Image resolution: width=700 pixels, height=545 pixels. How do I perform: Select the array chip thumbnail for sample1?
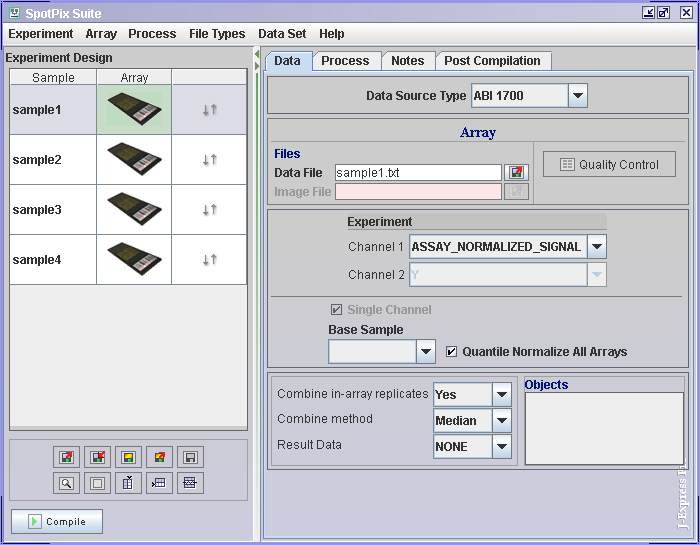[x=134, y=109]
